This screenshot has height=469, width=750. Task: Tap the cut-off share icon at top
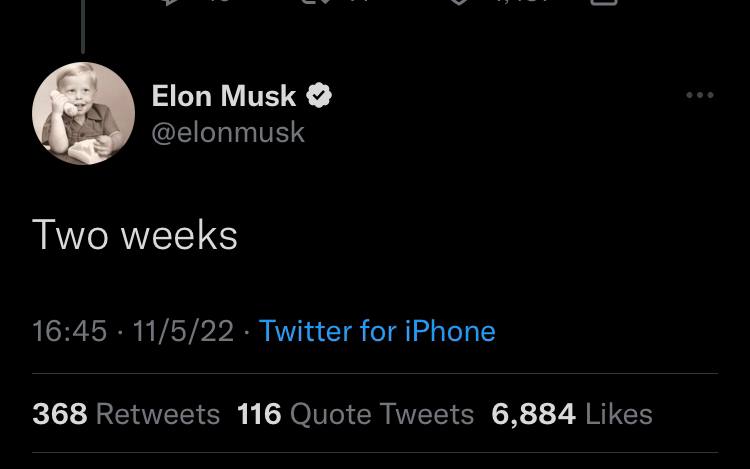pyautogui.click(x=604, y=2)
